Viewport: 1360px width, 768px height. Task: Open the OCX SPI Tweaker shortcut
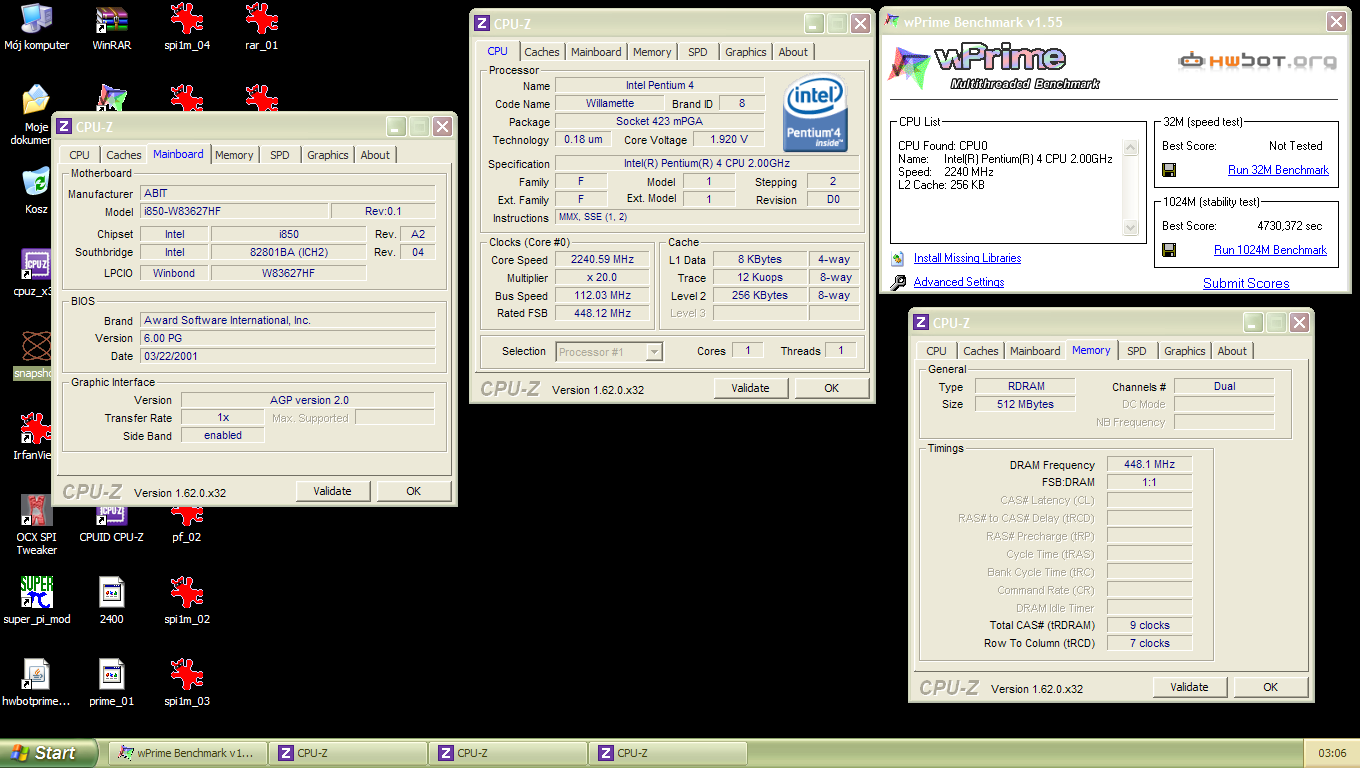tap(36, 525)
